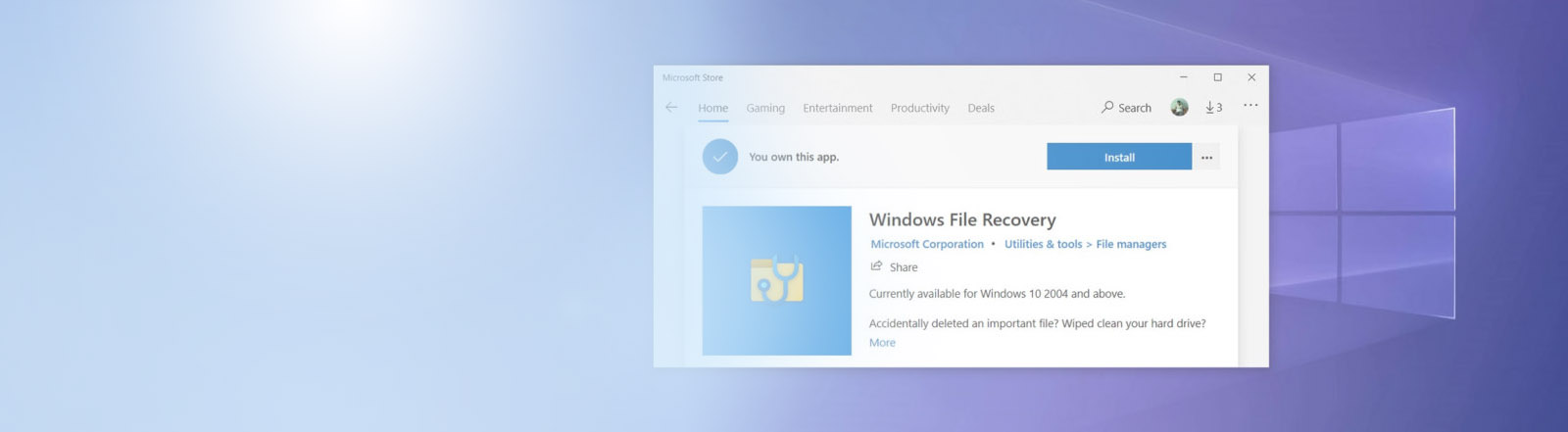This screenshot has height=432, width=1568.
Task: Open the File managers subcategory link
Action: coord(1131,245)
